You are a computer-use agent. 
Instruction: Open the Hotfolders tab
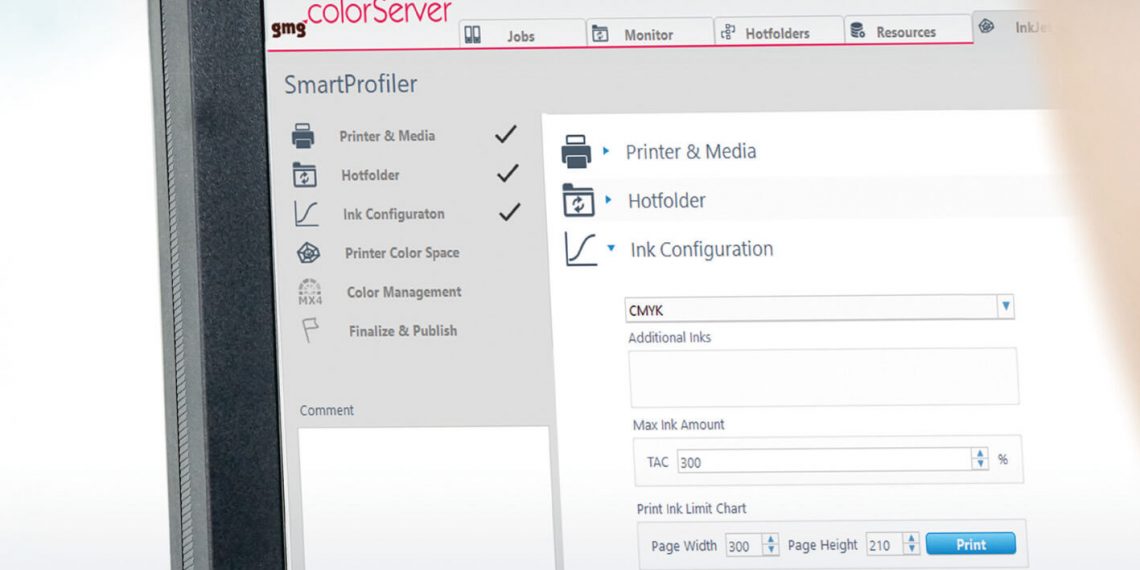(x=778, y=31)
